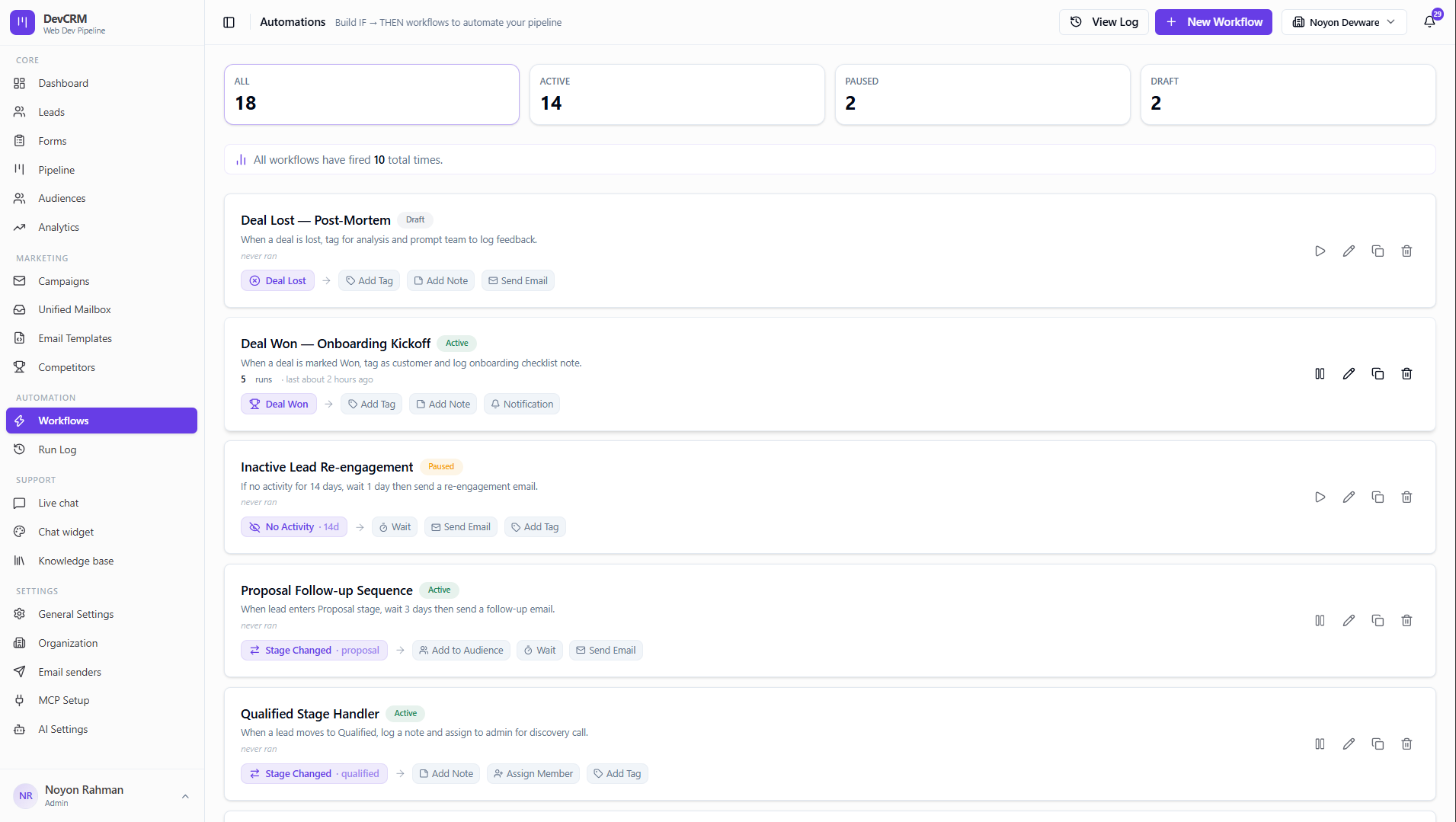
Task: Duplicate the Qualified Stage Handler workflow
Action: 1378,744
